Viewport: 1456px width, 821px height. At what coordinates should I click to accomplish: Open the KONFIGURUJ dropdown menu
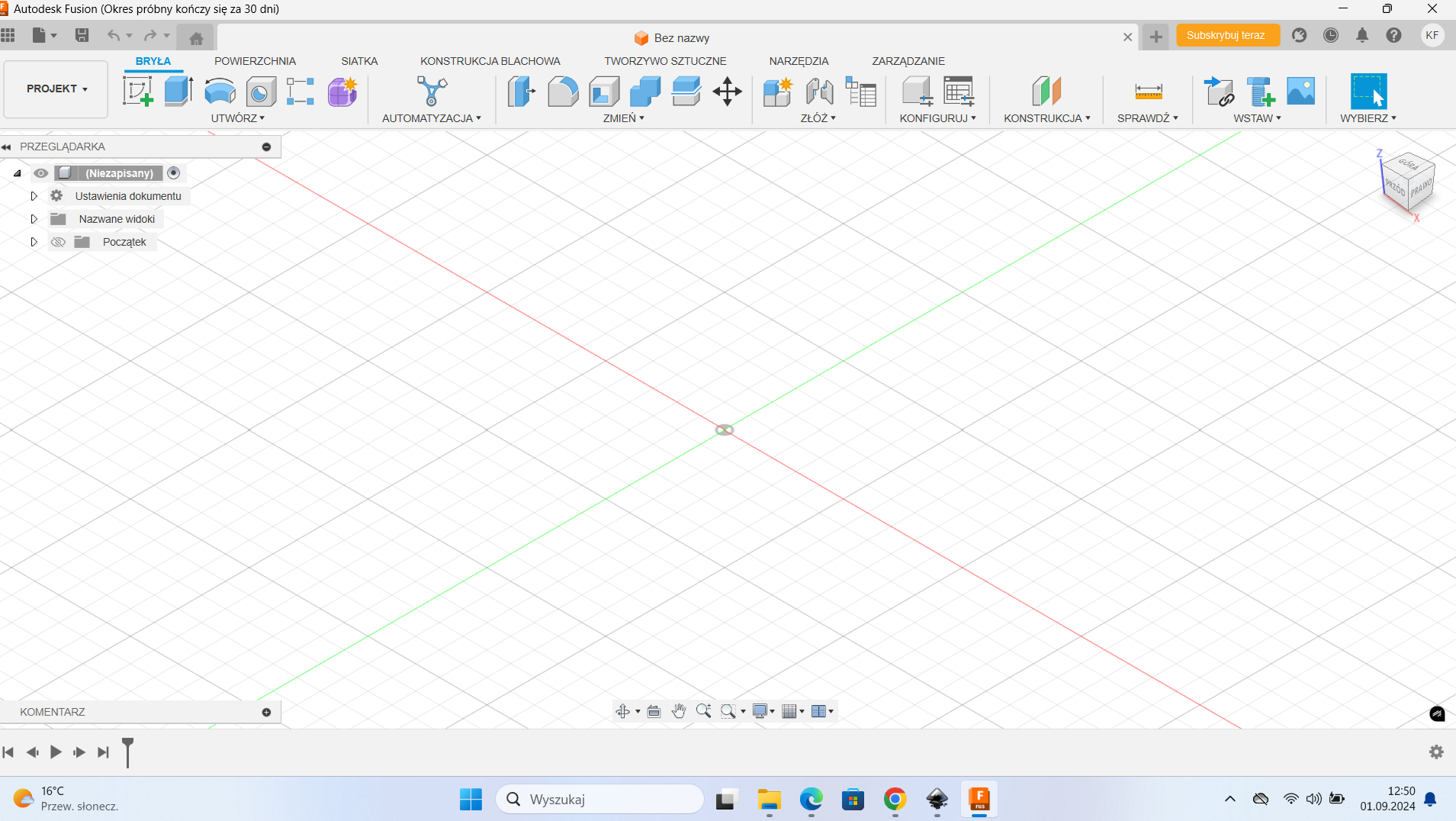tap(938, 118)
